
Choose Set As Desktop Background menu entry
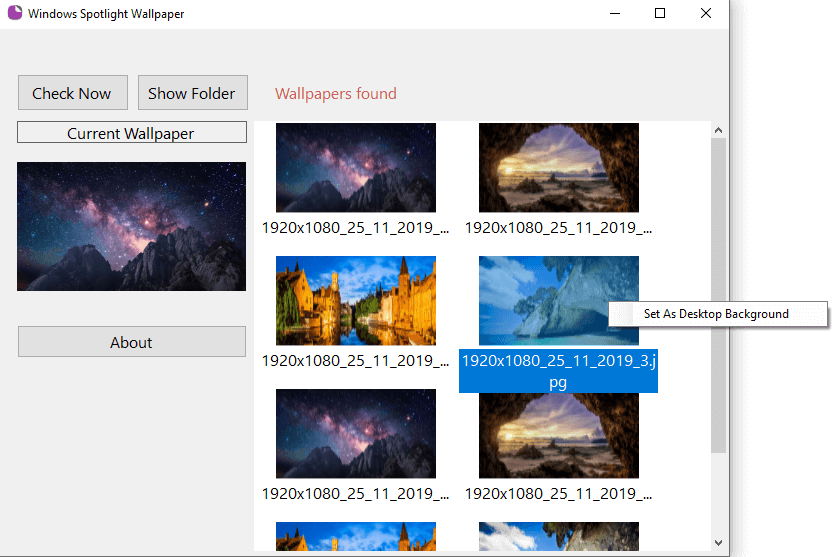click(718, 314)
